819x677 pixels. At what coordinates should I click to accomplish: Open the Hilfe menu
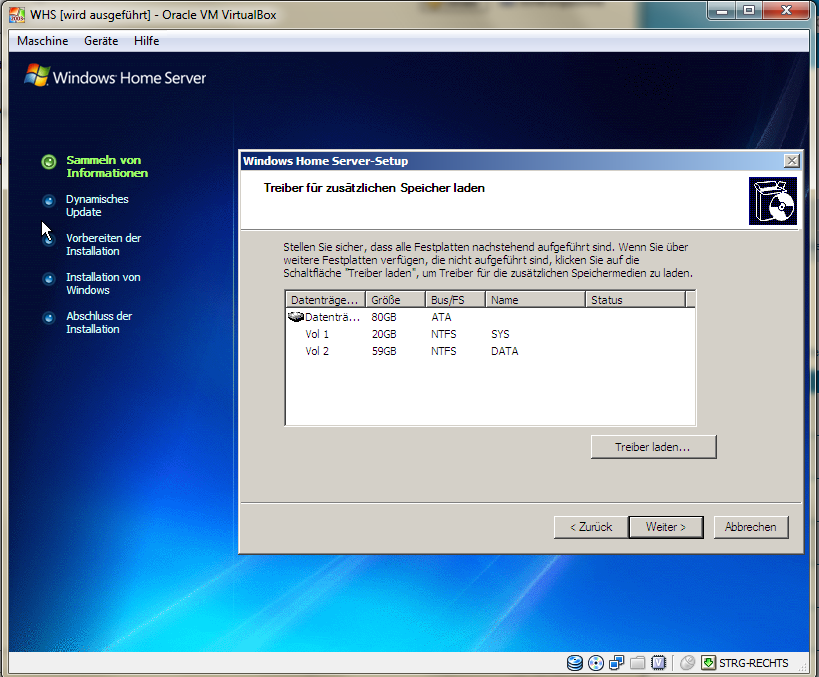146,41
